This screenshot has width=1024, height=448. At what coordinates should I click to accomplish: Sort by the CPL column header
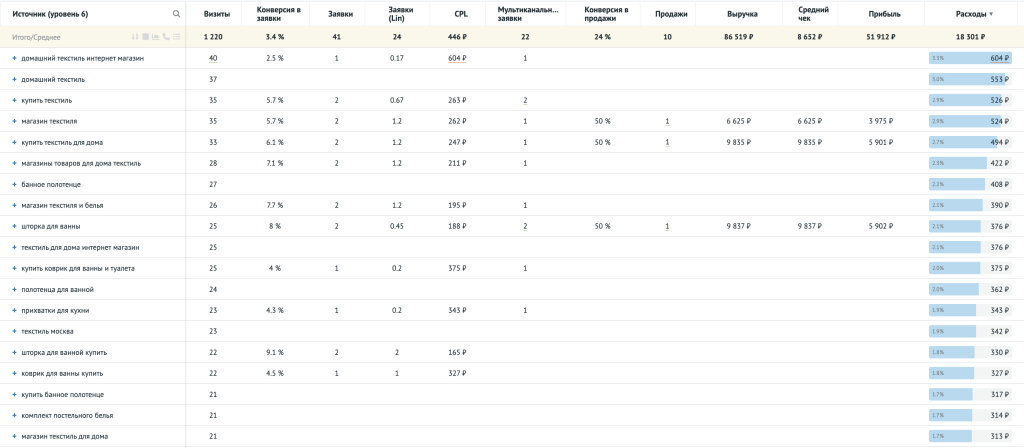tap(461, 14)
